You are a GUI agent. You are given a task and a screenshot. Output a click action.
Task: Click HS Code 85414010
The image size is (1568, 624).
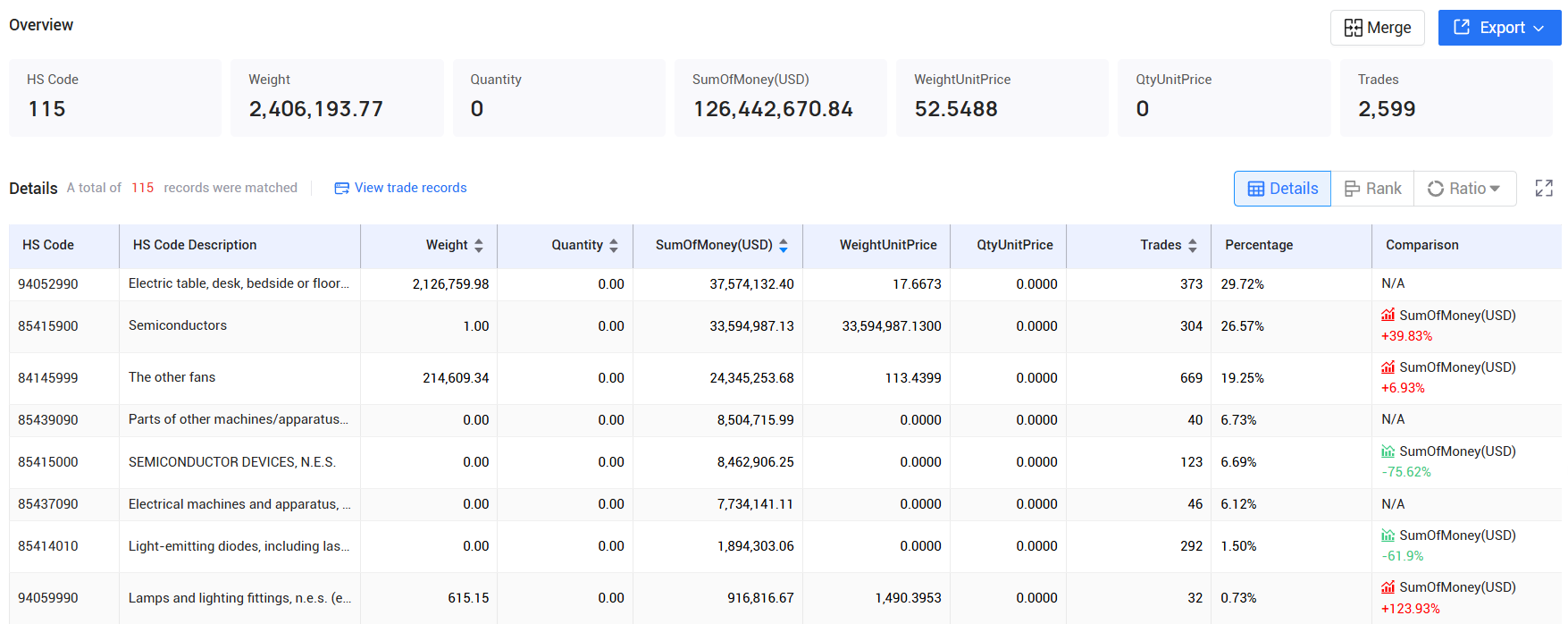tap(48, 546)
